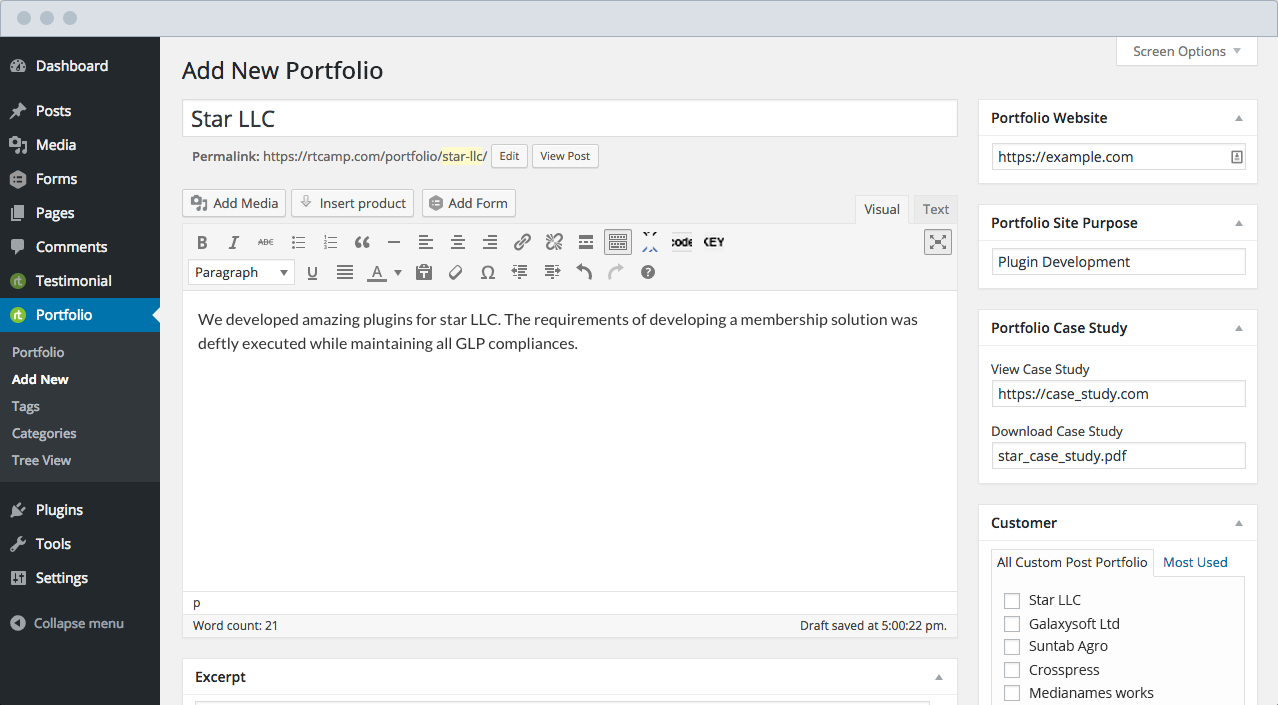Click the Edit permalink button
The width and height of the screenshot is (1278, 705).
509,156
